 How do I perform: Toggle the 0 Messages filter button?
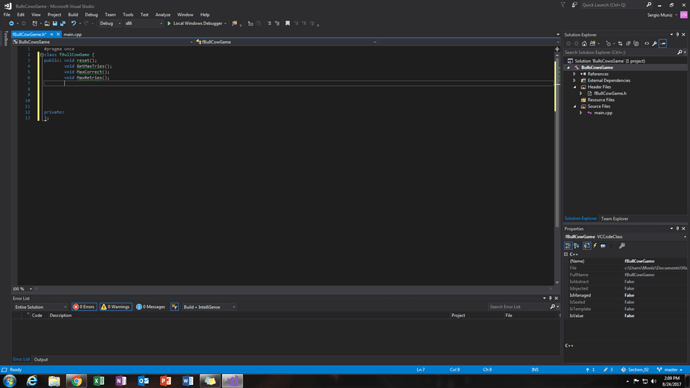pos(150,307)
